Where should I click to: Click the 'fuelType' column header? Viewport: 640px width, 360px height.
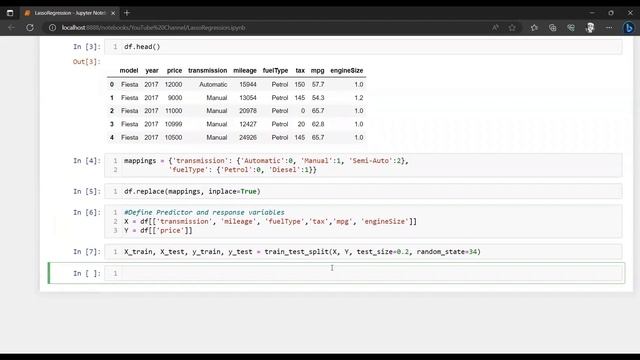(x=275, y=71)
